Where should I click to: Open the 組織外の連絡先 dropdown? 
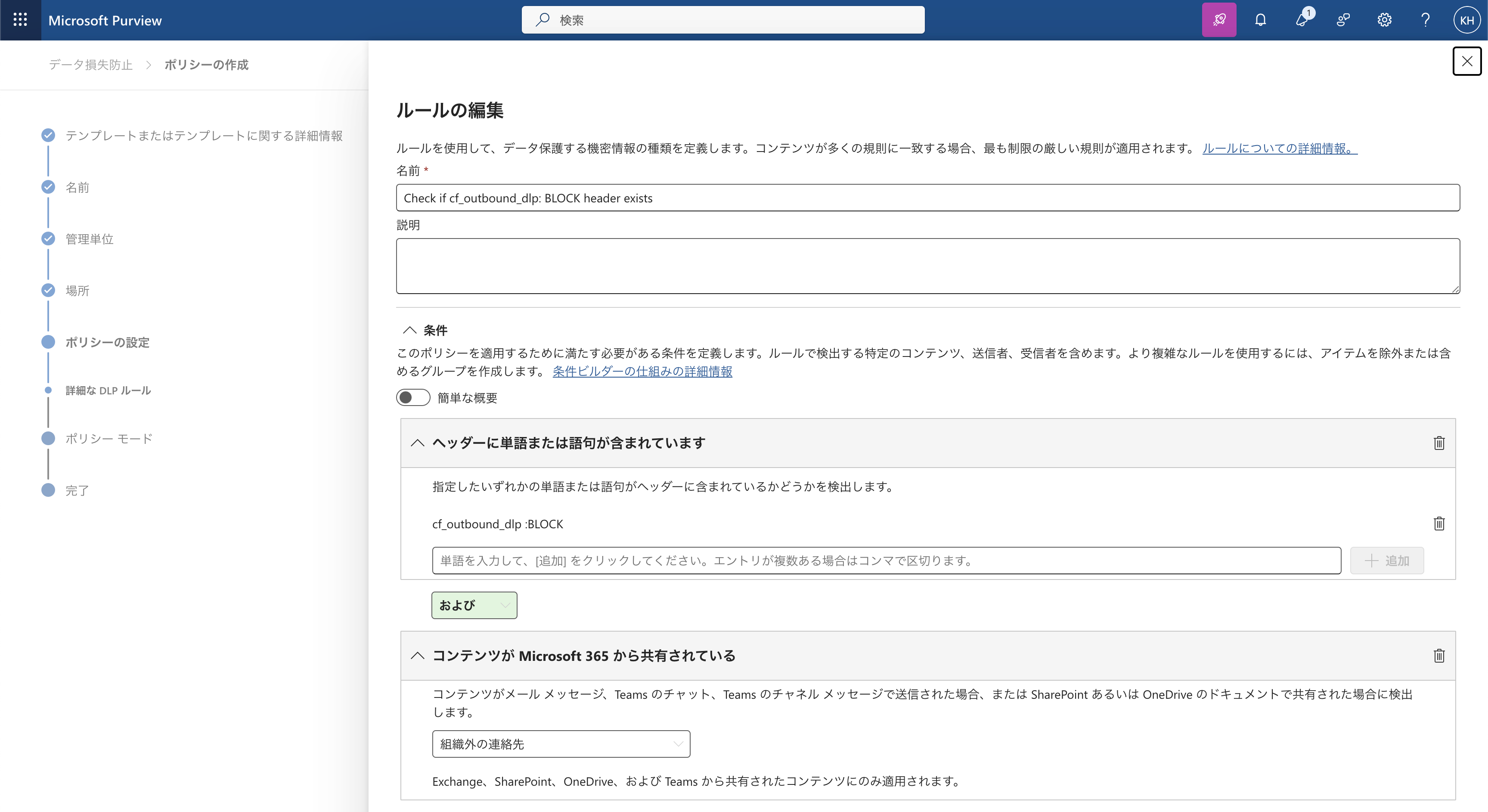coord(560,744)
